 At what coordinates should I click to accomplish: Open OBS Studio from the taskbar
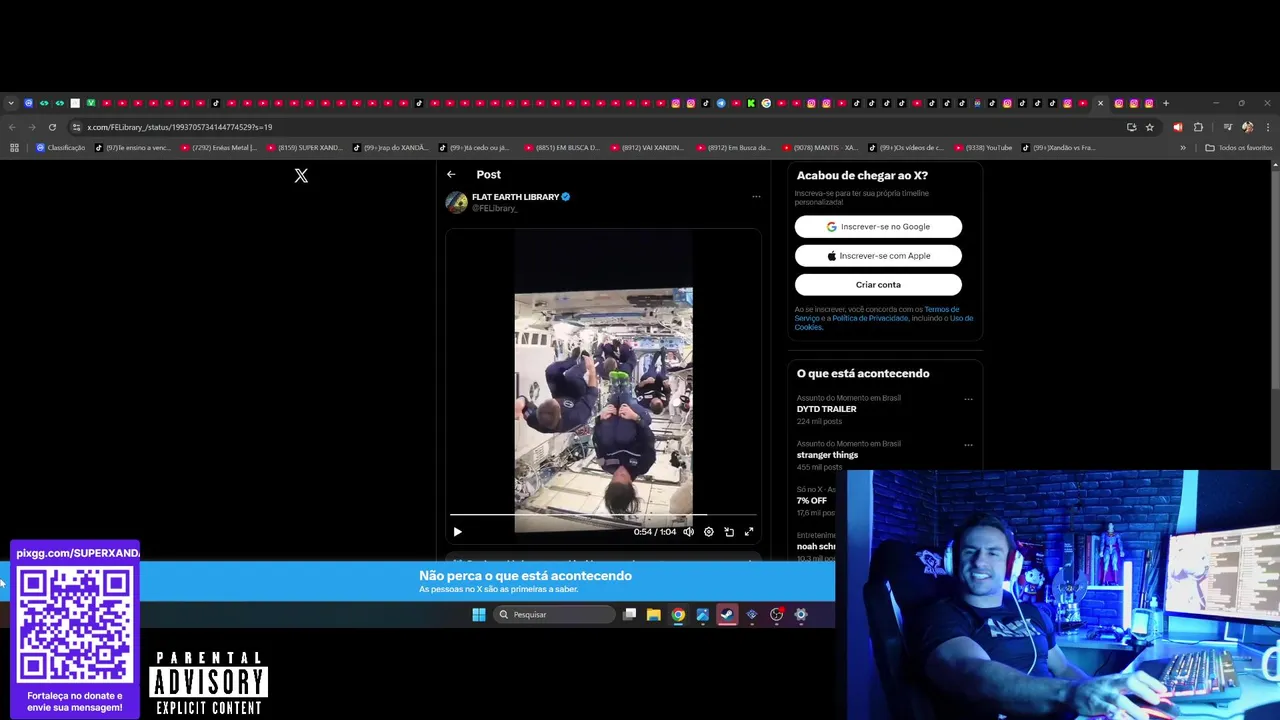click(776, 615)
